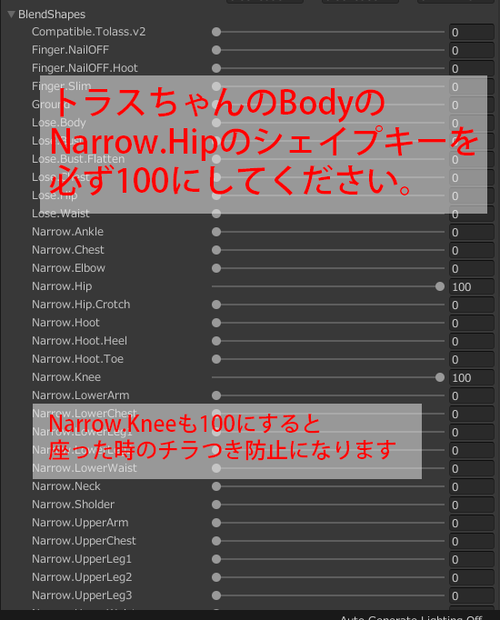Select the Narrow.Knee value field
The image size is (500, 620).
point(472,378)
